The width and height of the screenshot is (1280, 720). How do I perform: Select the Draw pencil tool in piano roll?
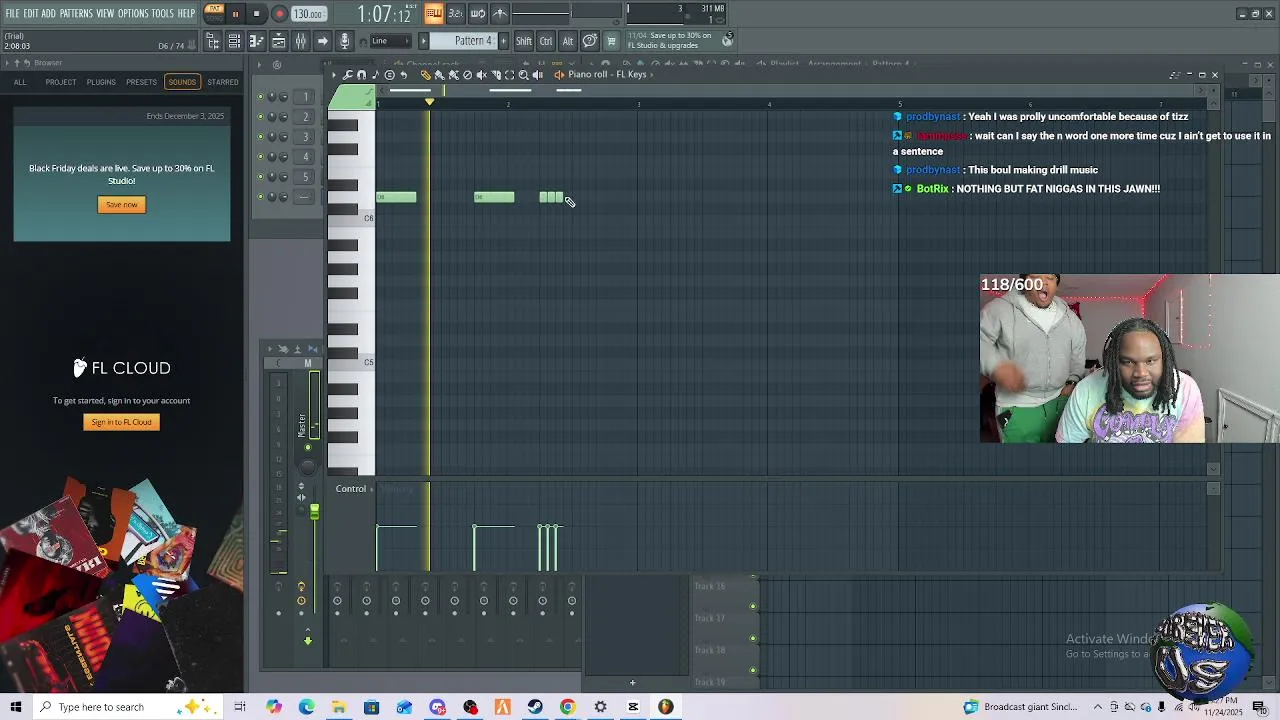click(x=425, y=75)
